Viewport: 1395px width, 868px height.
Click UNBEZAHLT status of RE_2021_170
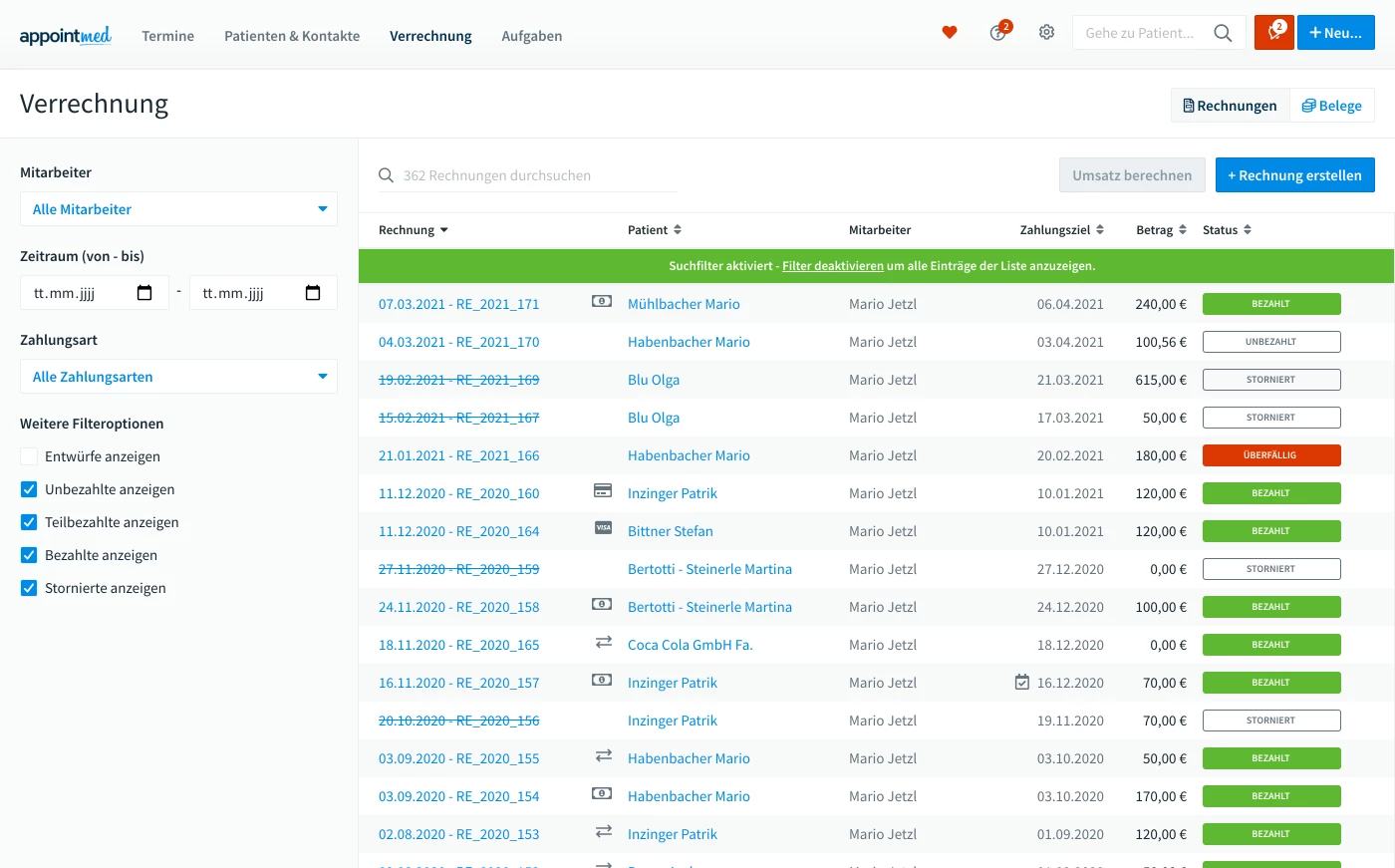(x=1271, y=342)
